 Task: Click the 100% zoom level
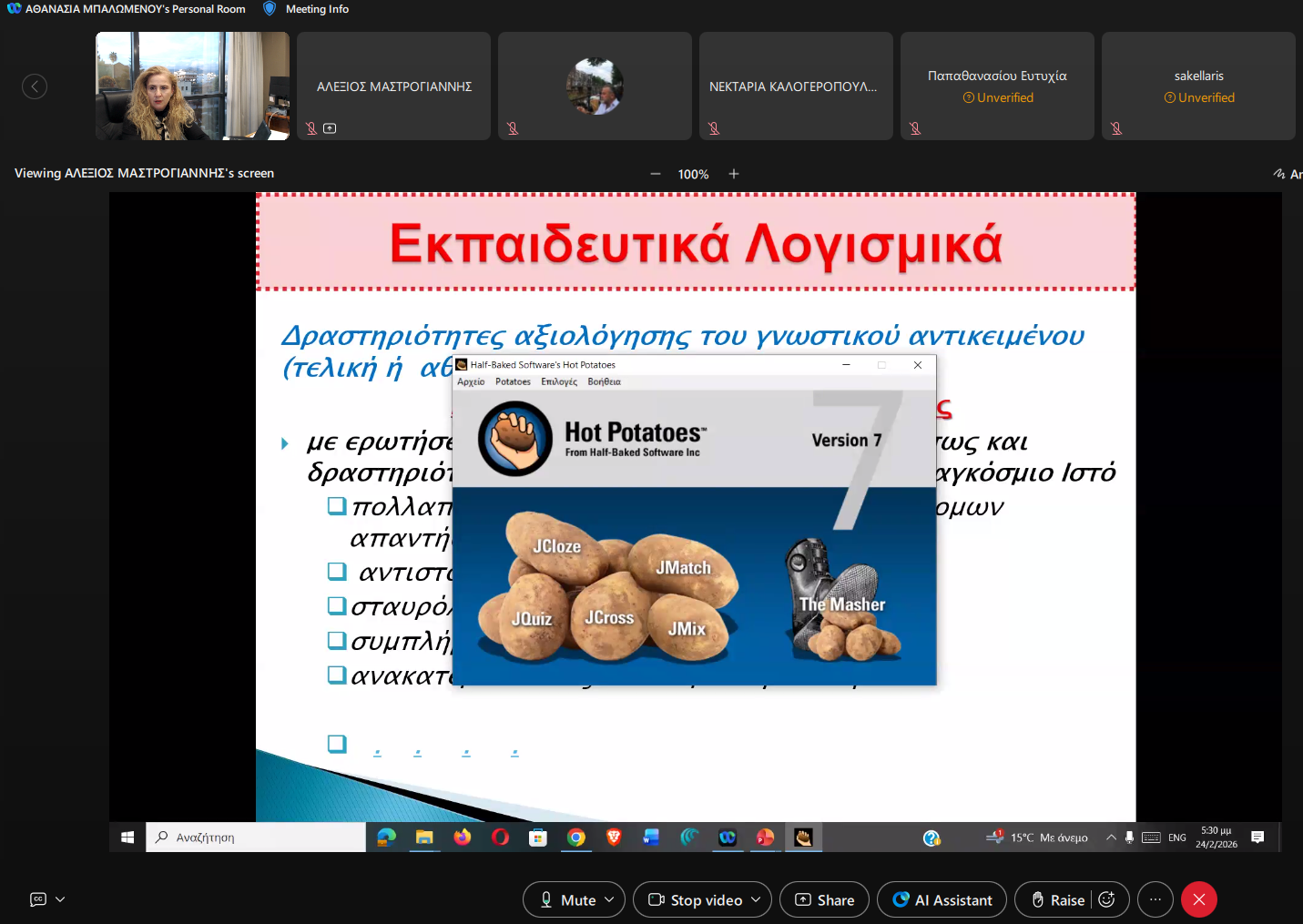coord(693,174)
